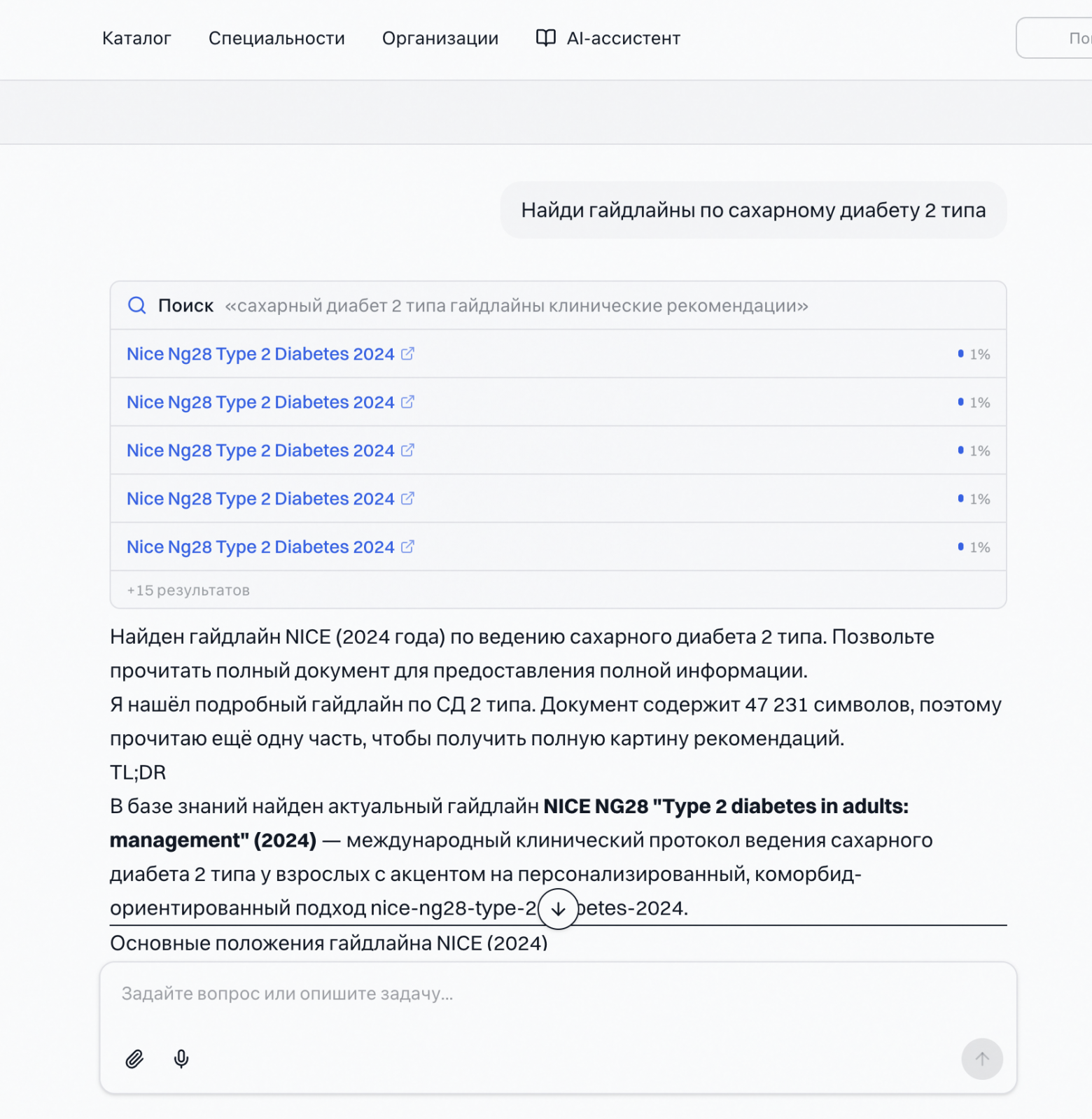Click the 1% relevance badge in the first result row

(x=974, y=354)
